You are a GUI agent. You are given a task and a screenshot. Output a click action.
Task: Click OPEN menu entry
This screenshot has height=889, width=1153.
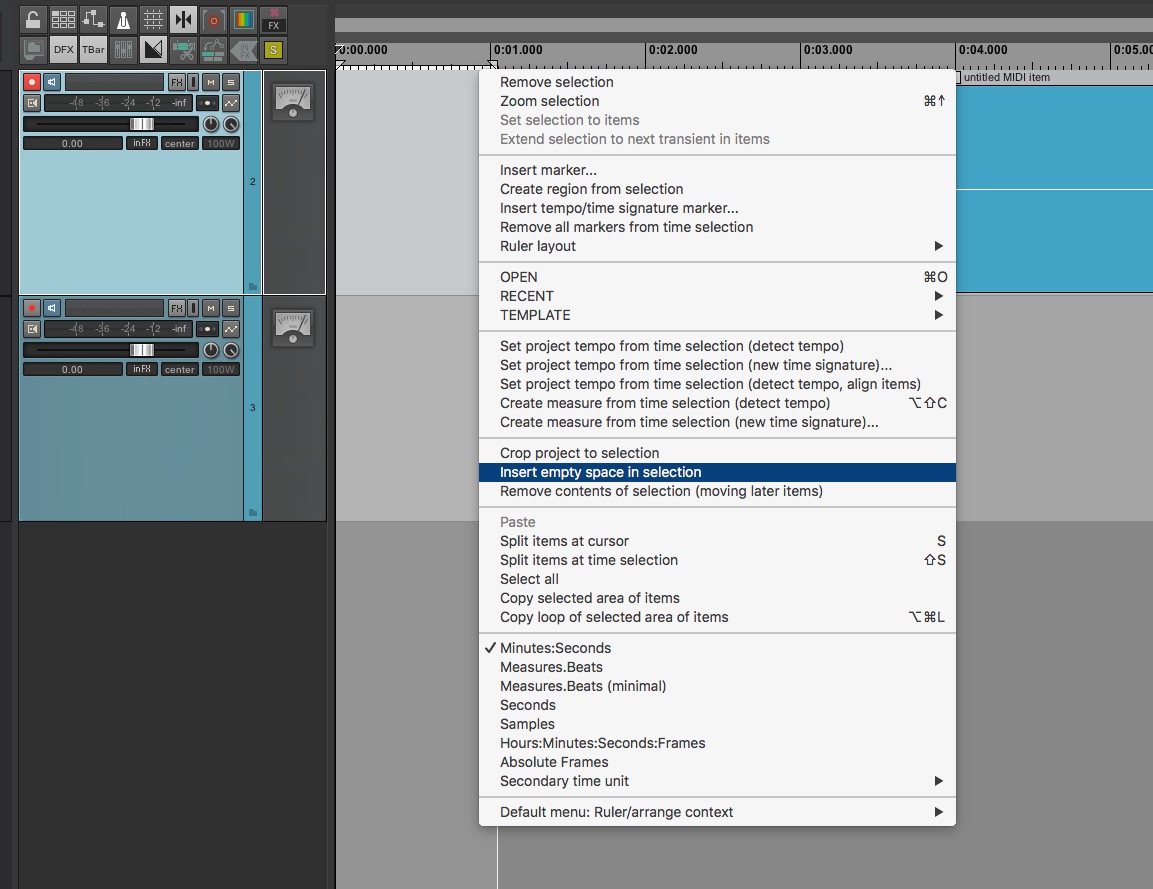[717, 277]
